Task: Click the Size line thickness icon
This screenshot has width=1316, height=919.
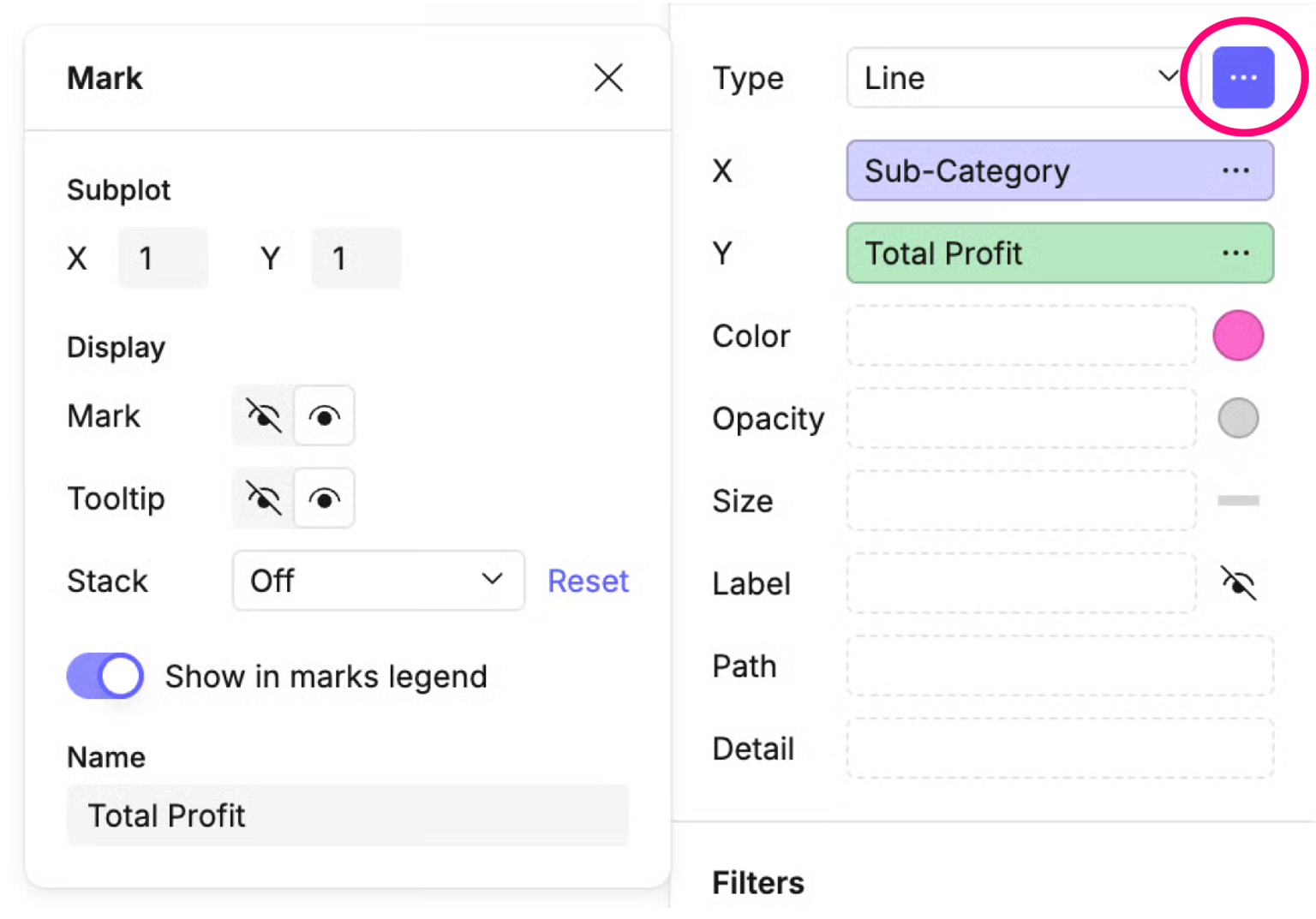Action: pos(1237,500)
